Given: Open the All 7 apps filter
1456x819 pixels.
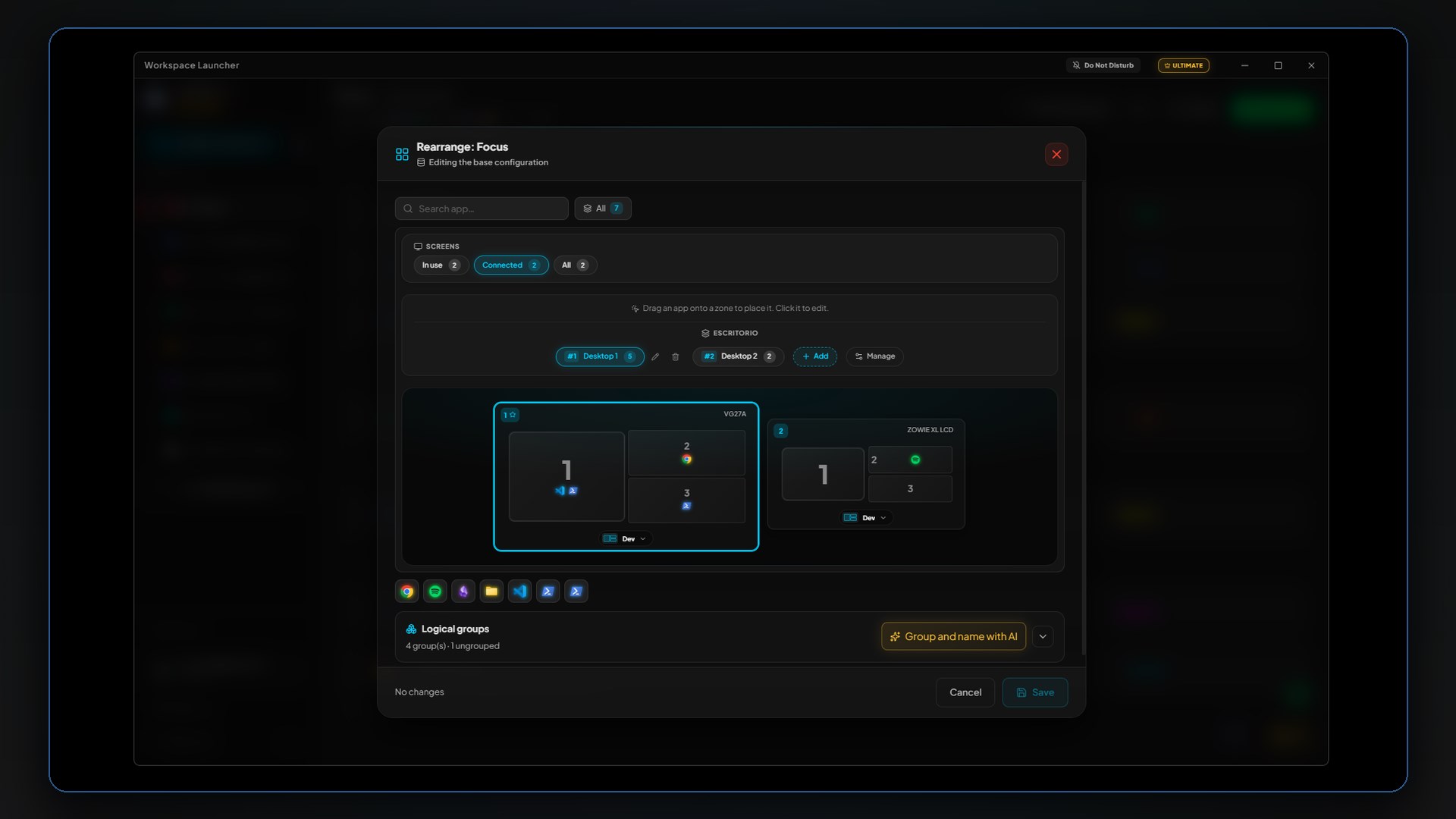Looking at the screenshot, I should point(603,209).
